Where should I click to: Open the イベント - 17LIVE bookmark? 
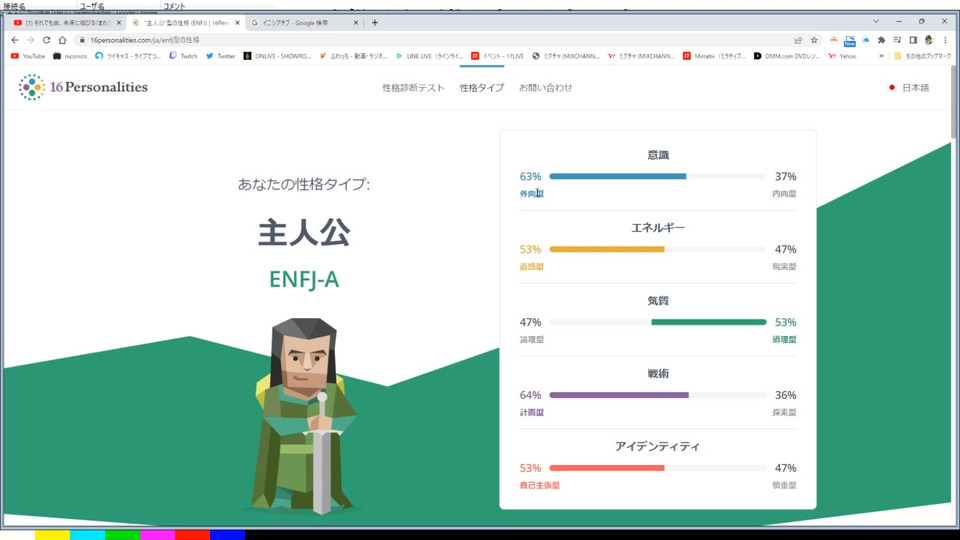coord(498,56)
